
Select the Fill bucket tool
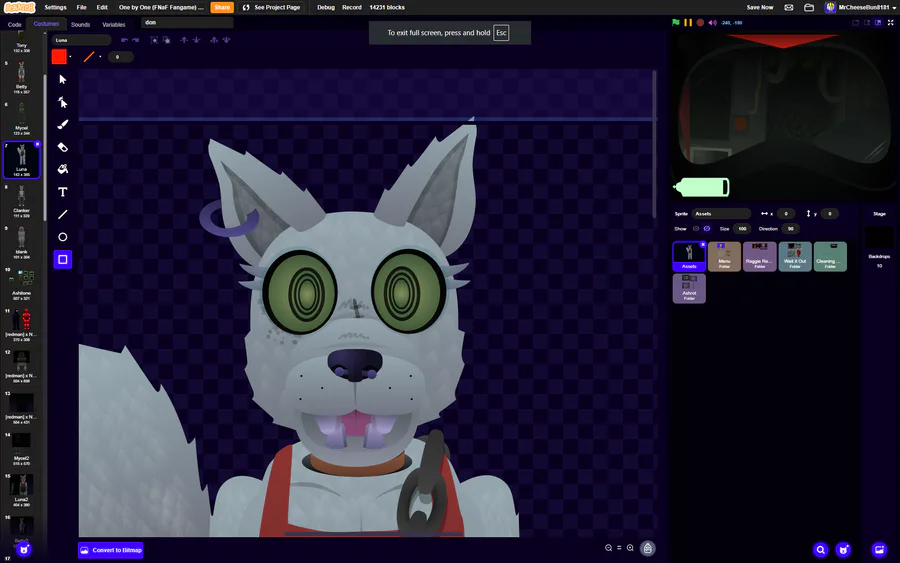click(63, 169)
